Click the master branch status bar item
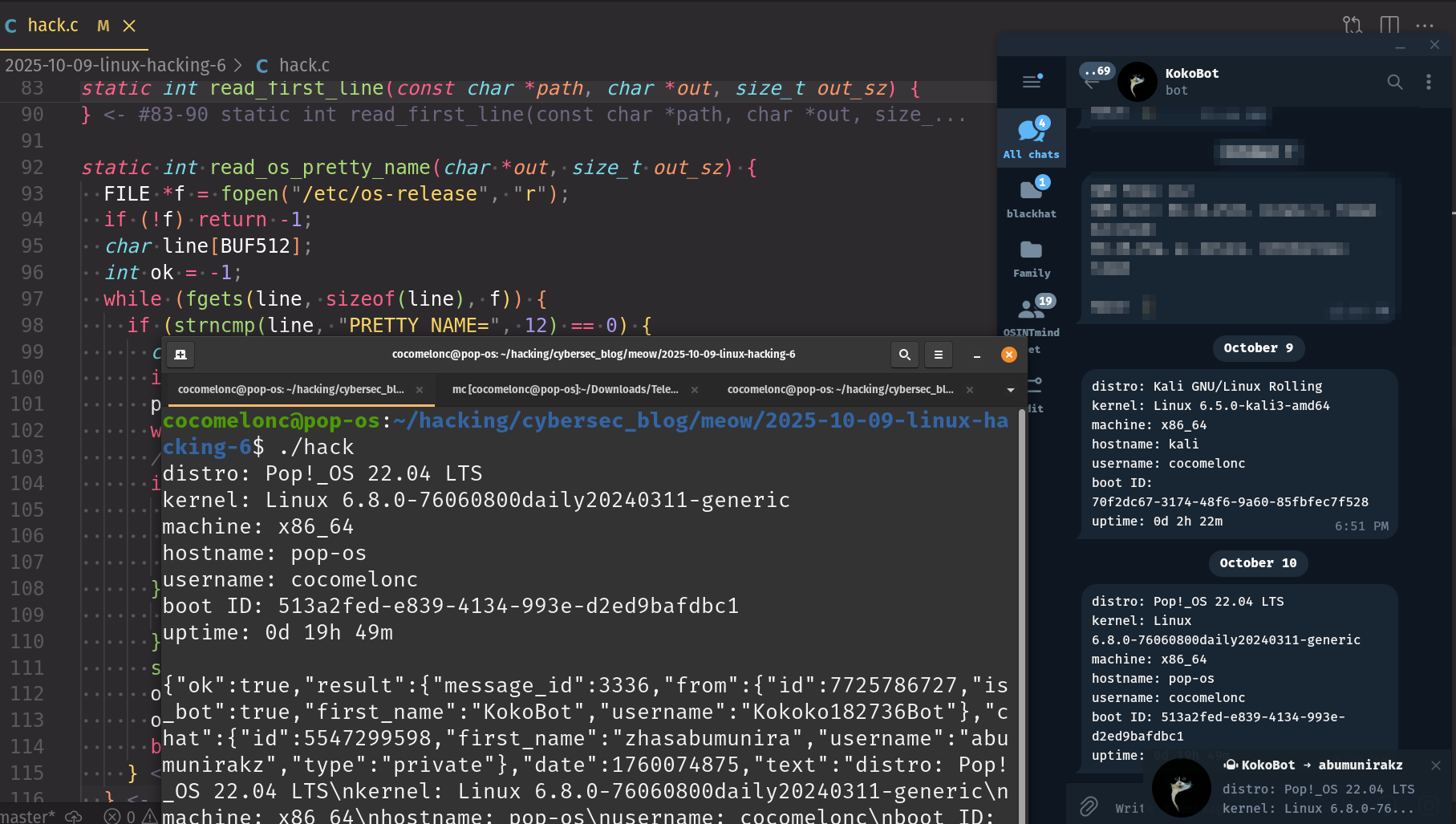Image resolution: width=1456 pixels, height=824 pixels. coord(28,816)
